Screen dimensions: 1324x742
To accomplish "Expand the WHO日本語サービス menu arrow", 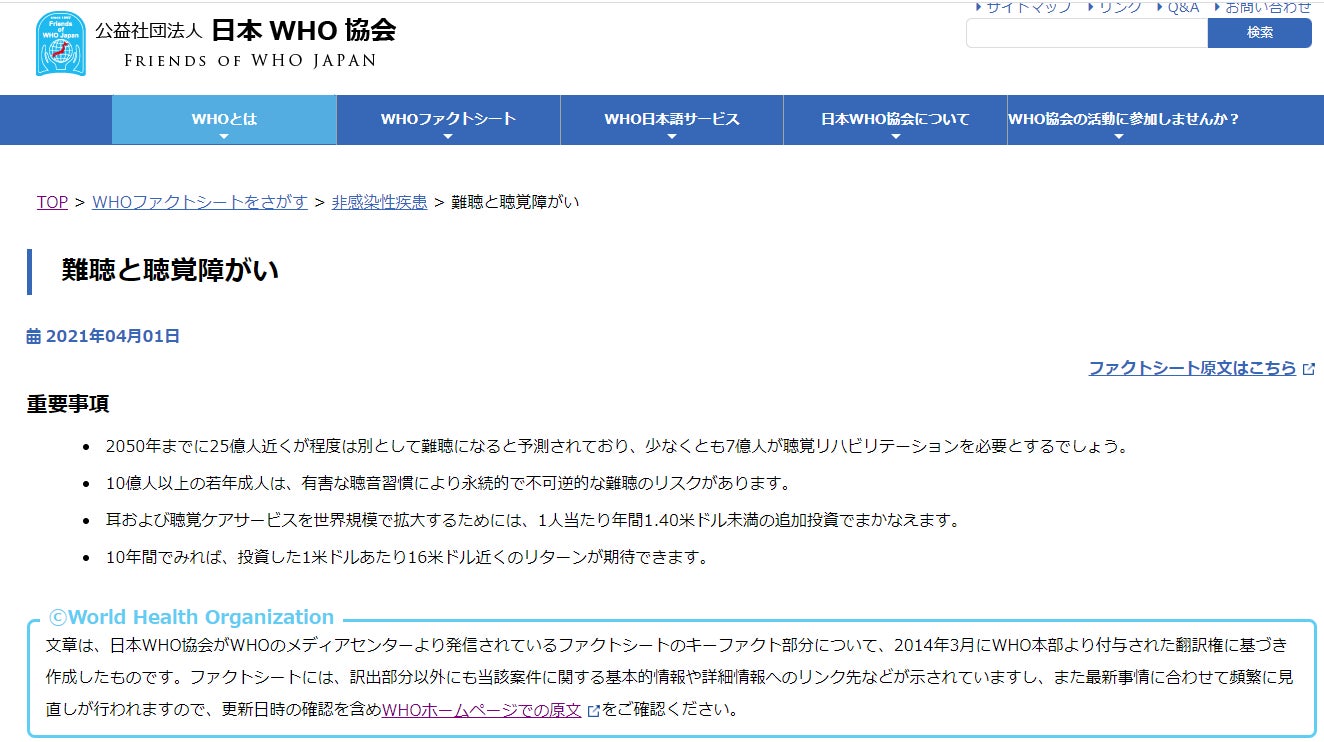I will [x=671, y=136].
